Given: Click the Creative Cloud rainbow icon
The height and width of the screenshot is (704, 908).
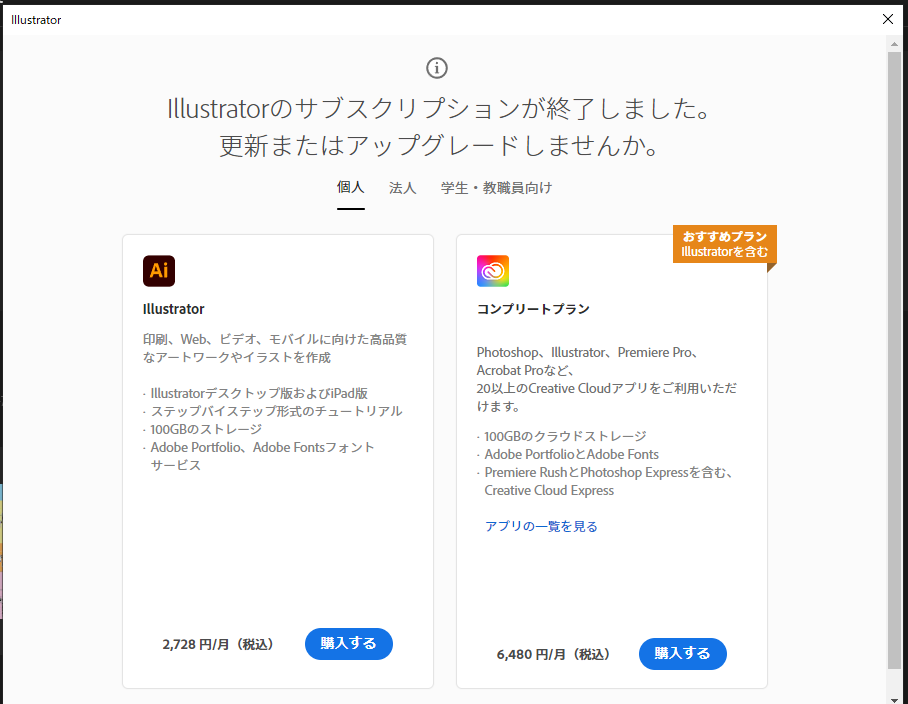Looking at the screenshot, I should tap(493, 271).
